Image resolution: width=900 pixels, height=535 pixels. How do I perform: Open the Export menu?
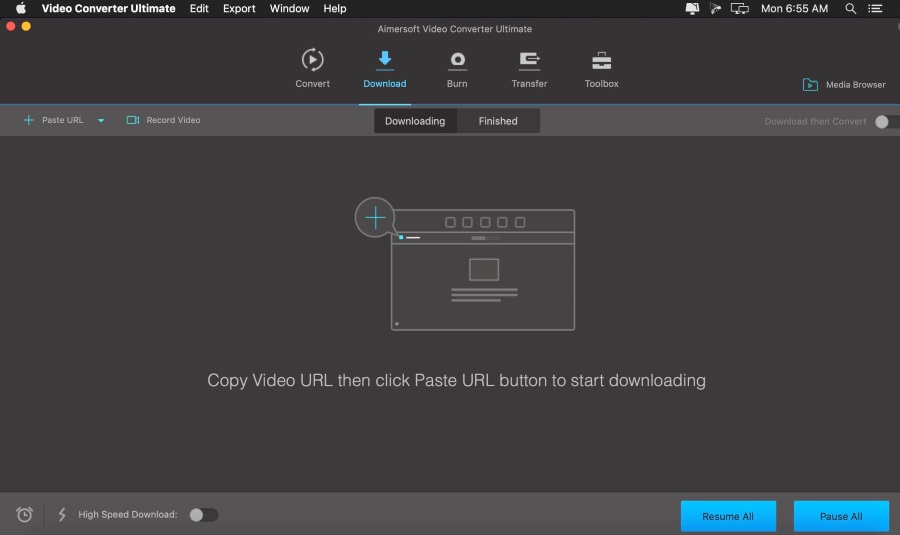[x=239, y=9]
